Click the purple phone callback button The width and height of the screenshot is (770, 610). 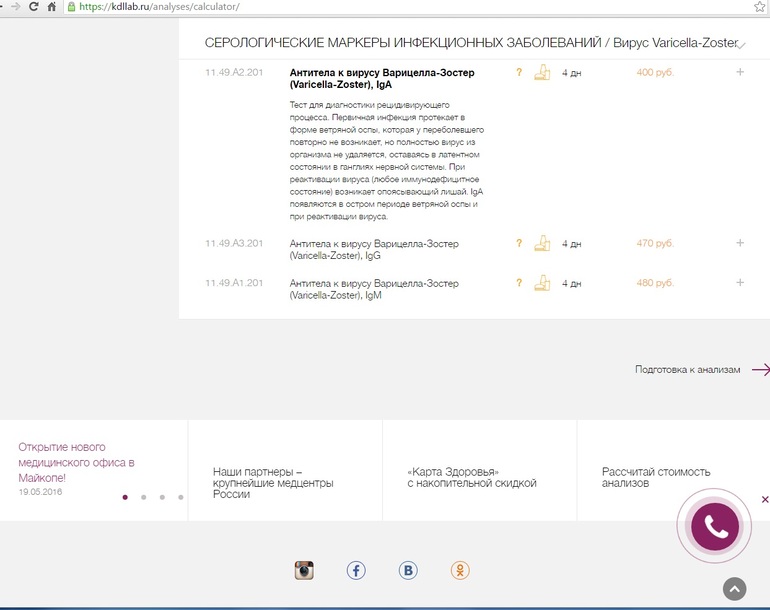pyautogui.click(x=715, y=526)
